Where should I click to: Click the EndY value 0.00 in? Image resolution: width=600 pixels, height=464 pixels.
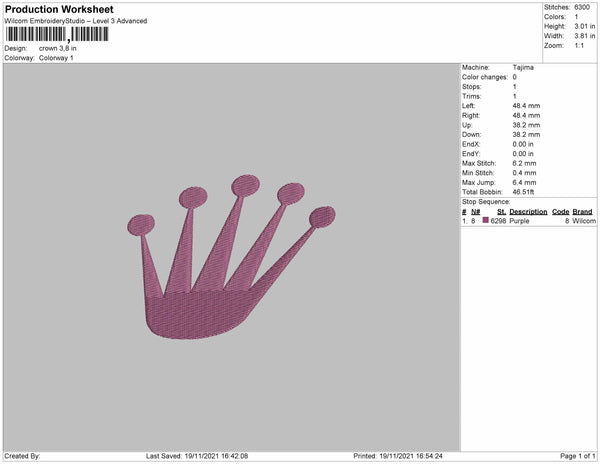523,154
